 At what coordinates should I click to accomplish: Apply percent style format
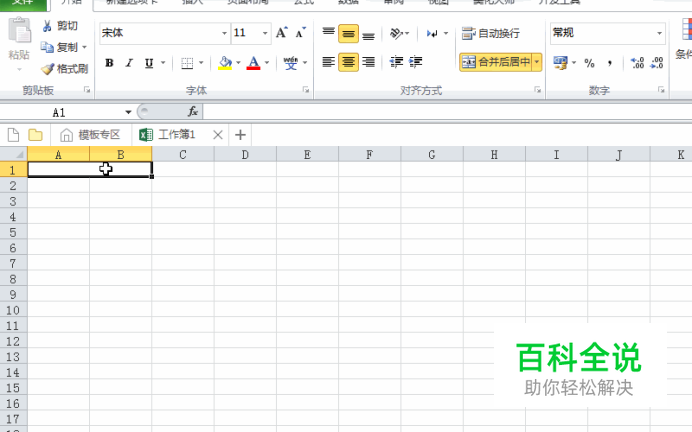tap(589, 63)
